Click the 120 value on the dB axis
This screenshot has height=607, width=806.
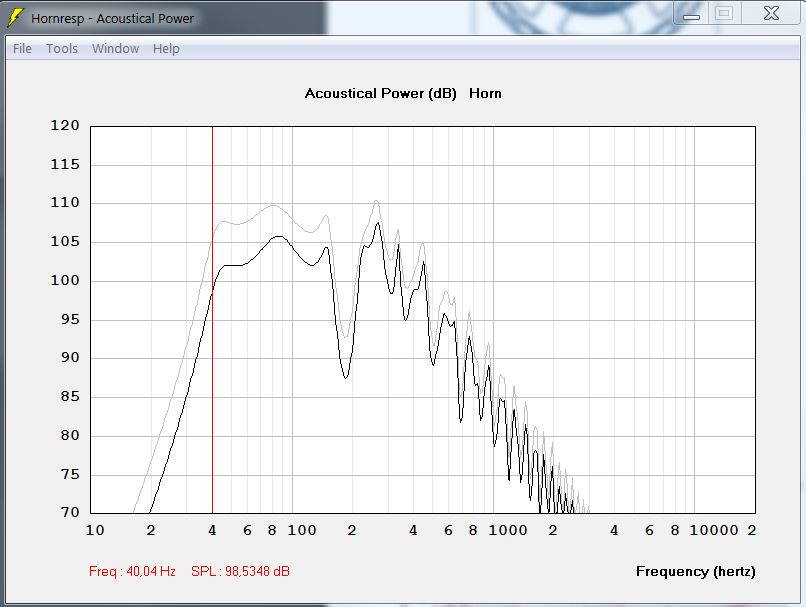65,125
